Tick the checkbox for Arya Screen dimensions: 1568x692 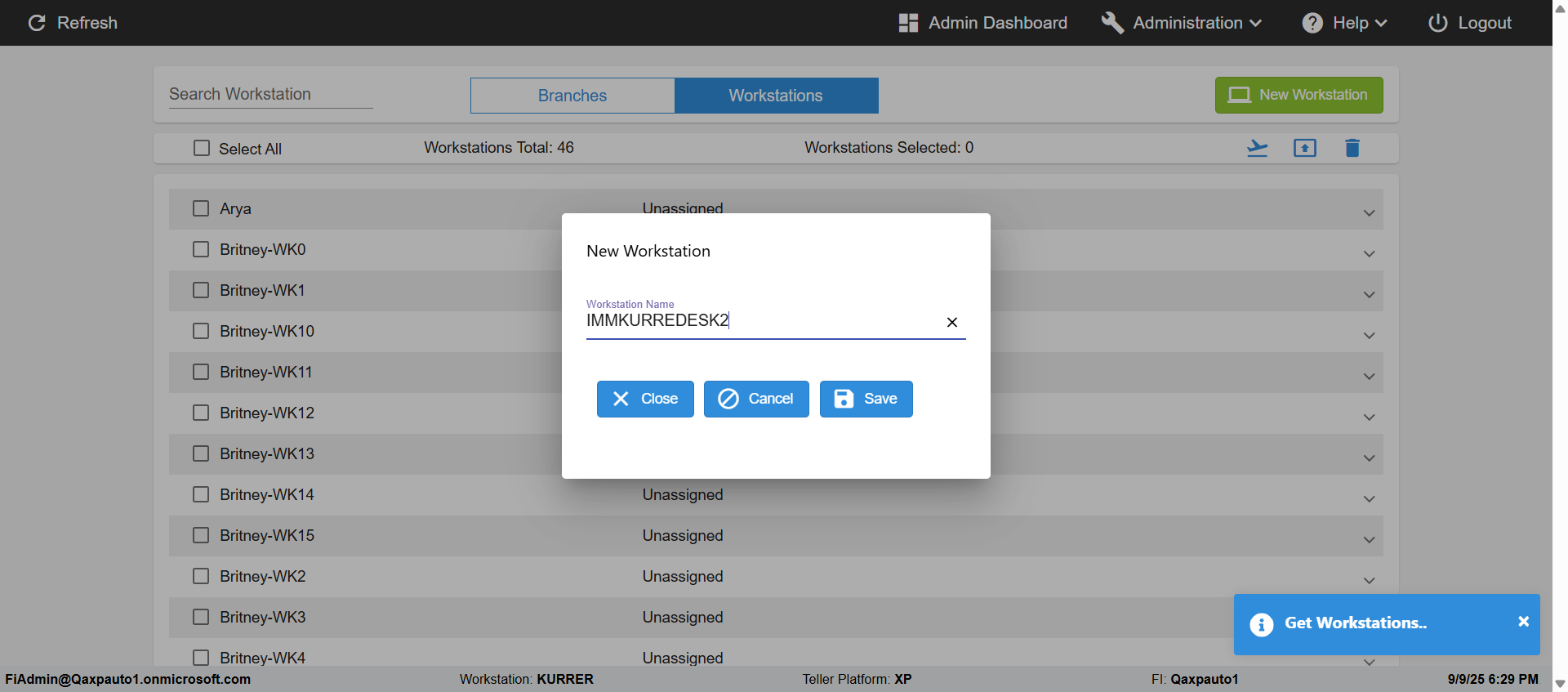201,208
